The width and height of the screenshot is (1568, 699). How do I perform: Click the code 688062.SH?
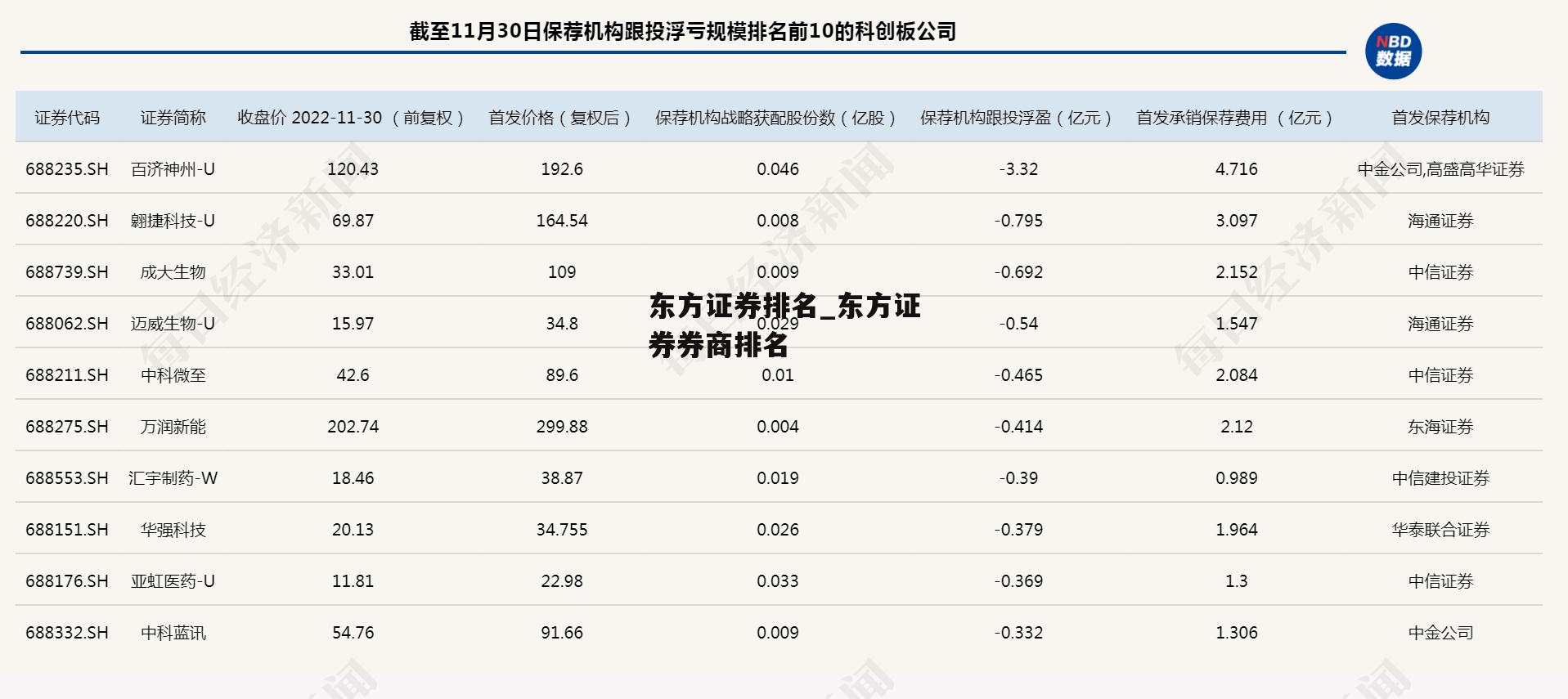coord(67,324)
